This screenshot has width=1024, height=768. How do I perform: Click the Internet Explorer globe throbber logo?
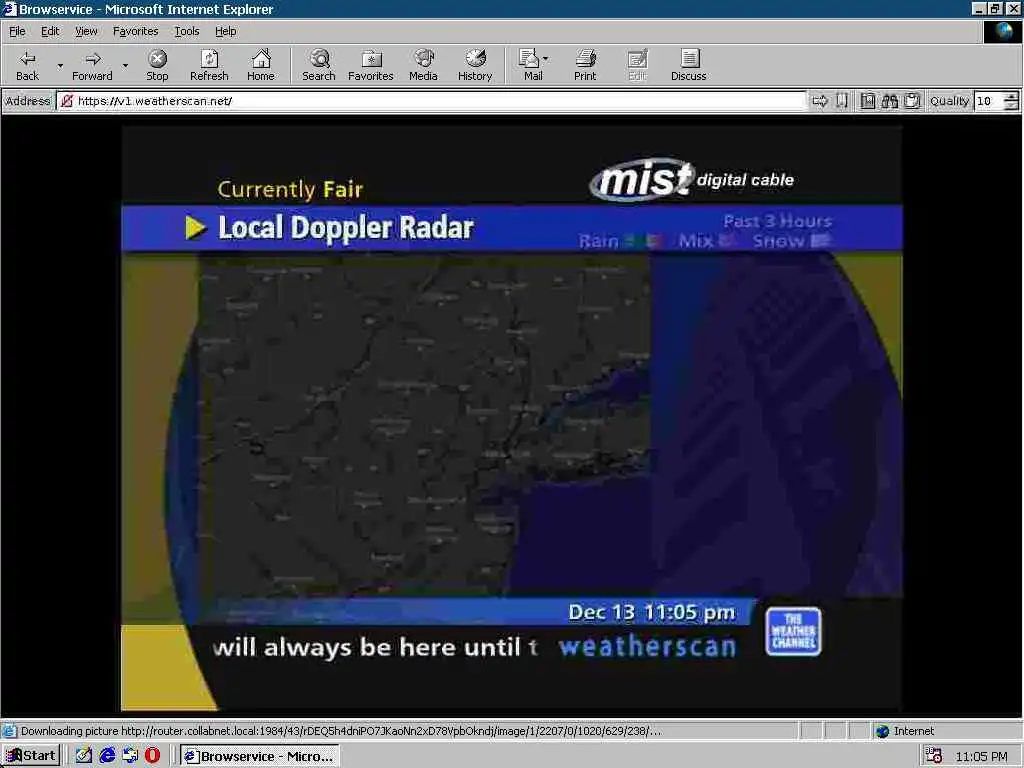pos(1002,31)
